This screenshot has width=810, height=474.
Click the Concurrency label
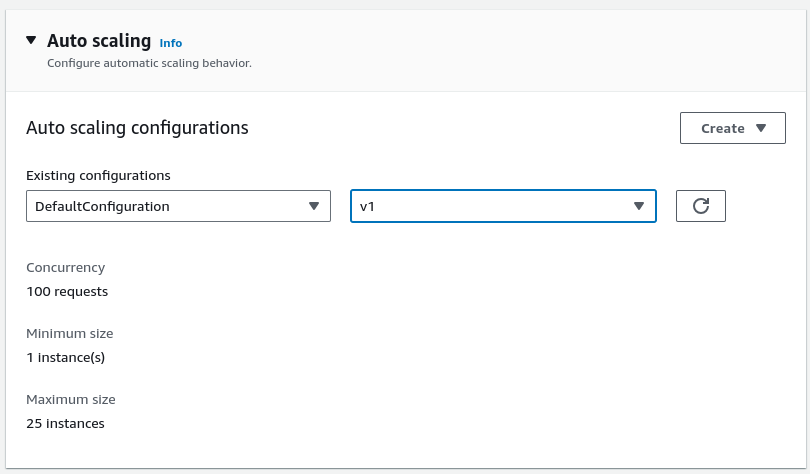click(65, 268)
